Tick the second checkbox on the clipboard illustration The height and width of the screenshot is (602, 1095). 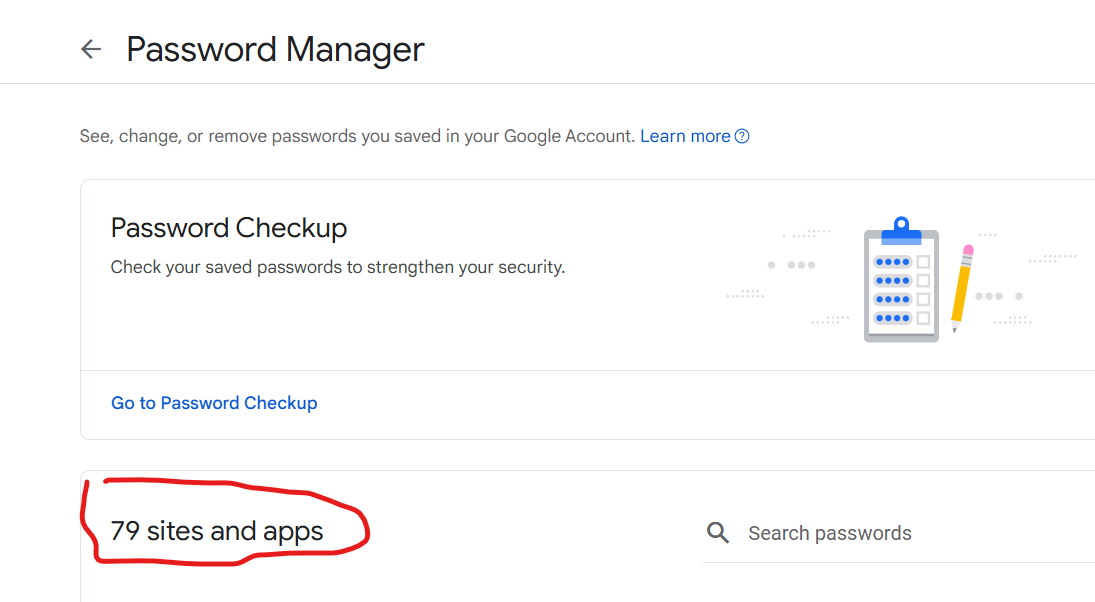pyautogui.click(x=923, y=281)
